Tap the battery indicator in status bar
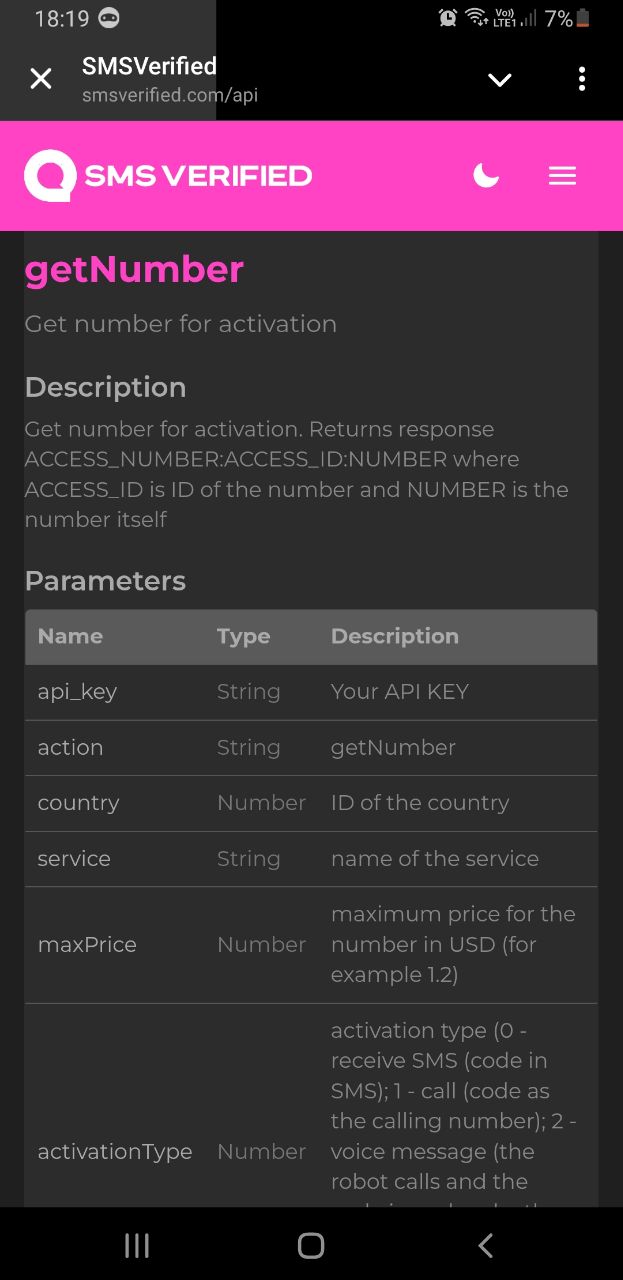This screenshot has width=623, height=1280. coord(583,19)
